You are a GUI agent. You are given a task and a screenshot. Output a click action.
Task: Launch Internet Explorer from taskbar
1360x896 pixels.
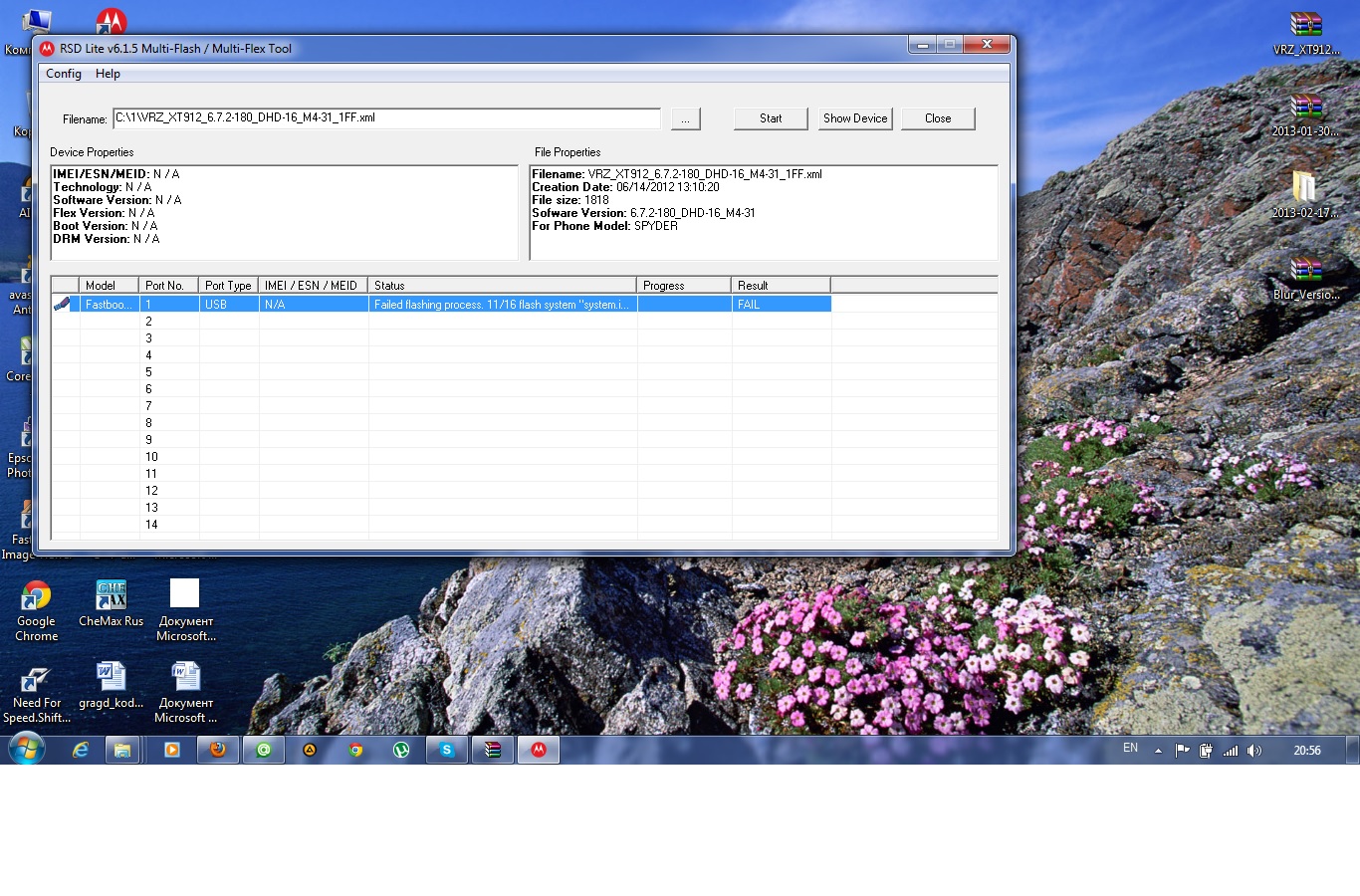coord(81,750)
